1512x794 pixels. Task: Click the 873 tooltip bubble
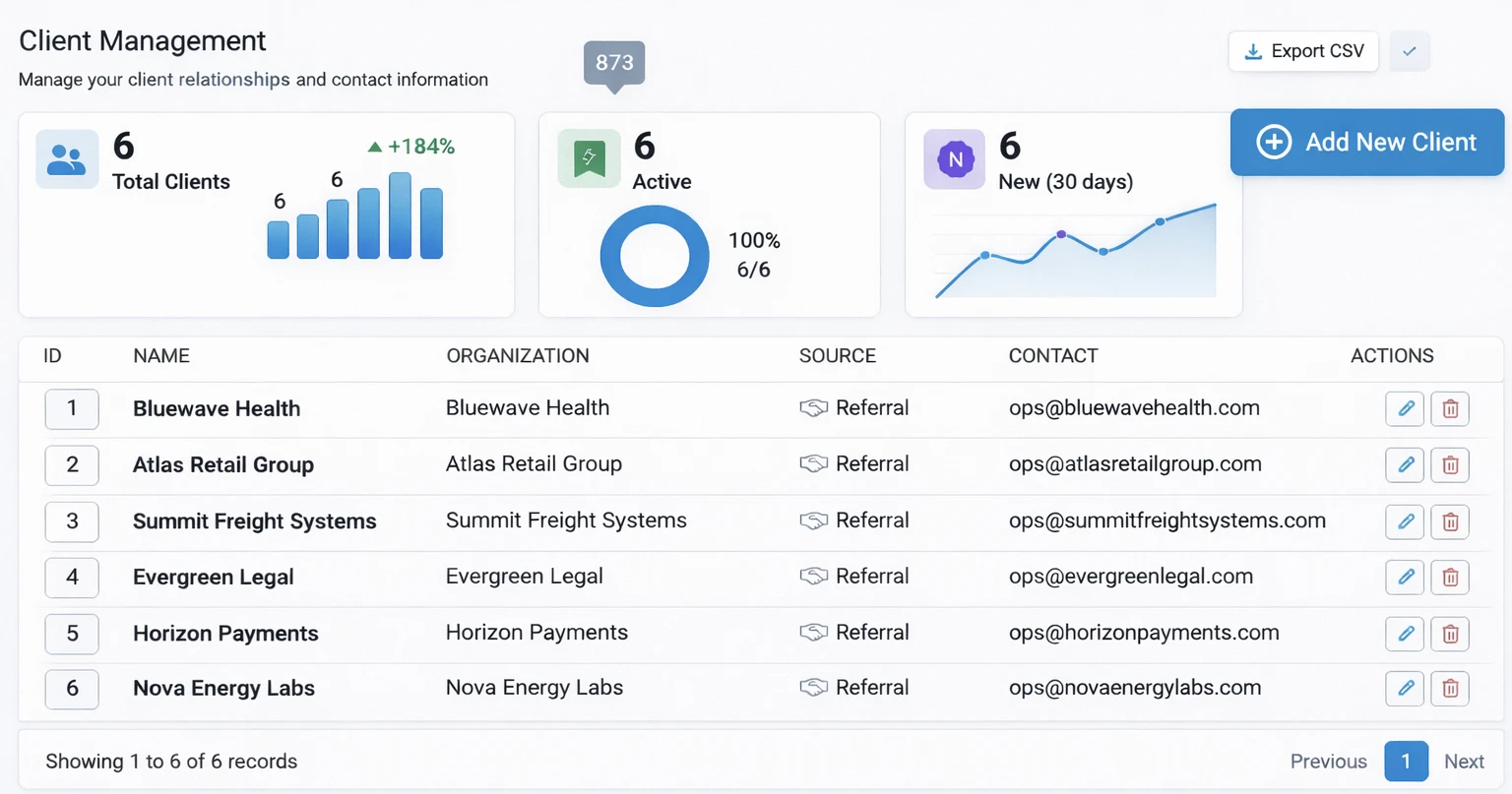pyautogui.click(x=613, y=62)
